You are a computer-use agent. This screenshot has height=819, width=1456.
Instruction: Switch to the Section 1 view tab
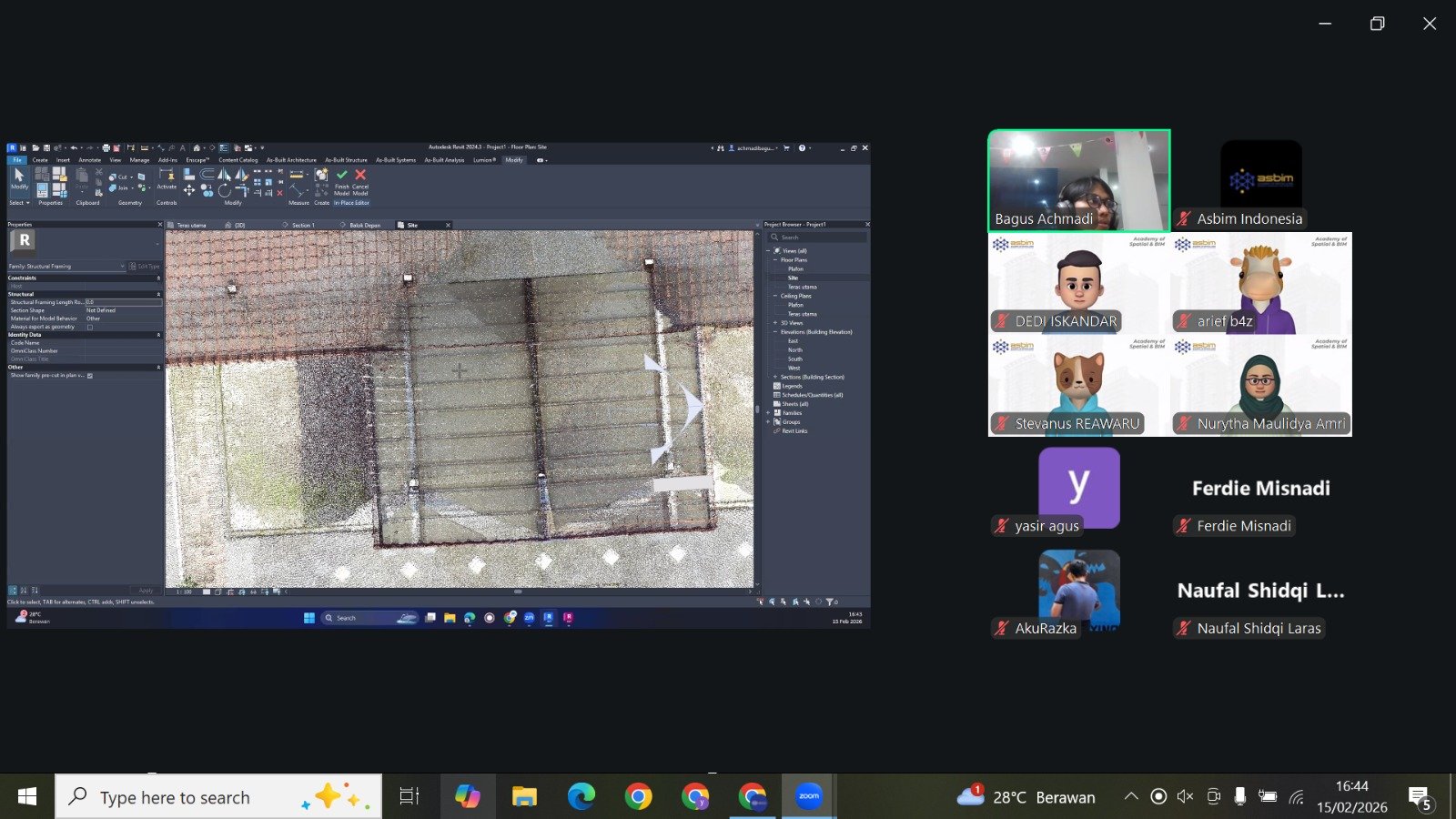click(x=303, y=225)
